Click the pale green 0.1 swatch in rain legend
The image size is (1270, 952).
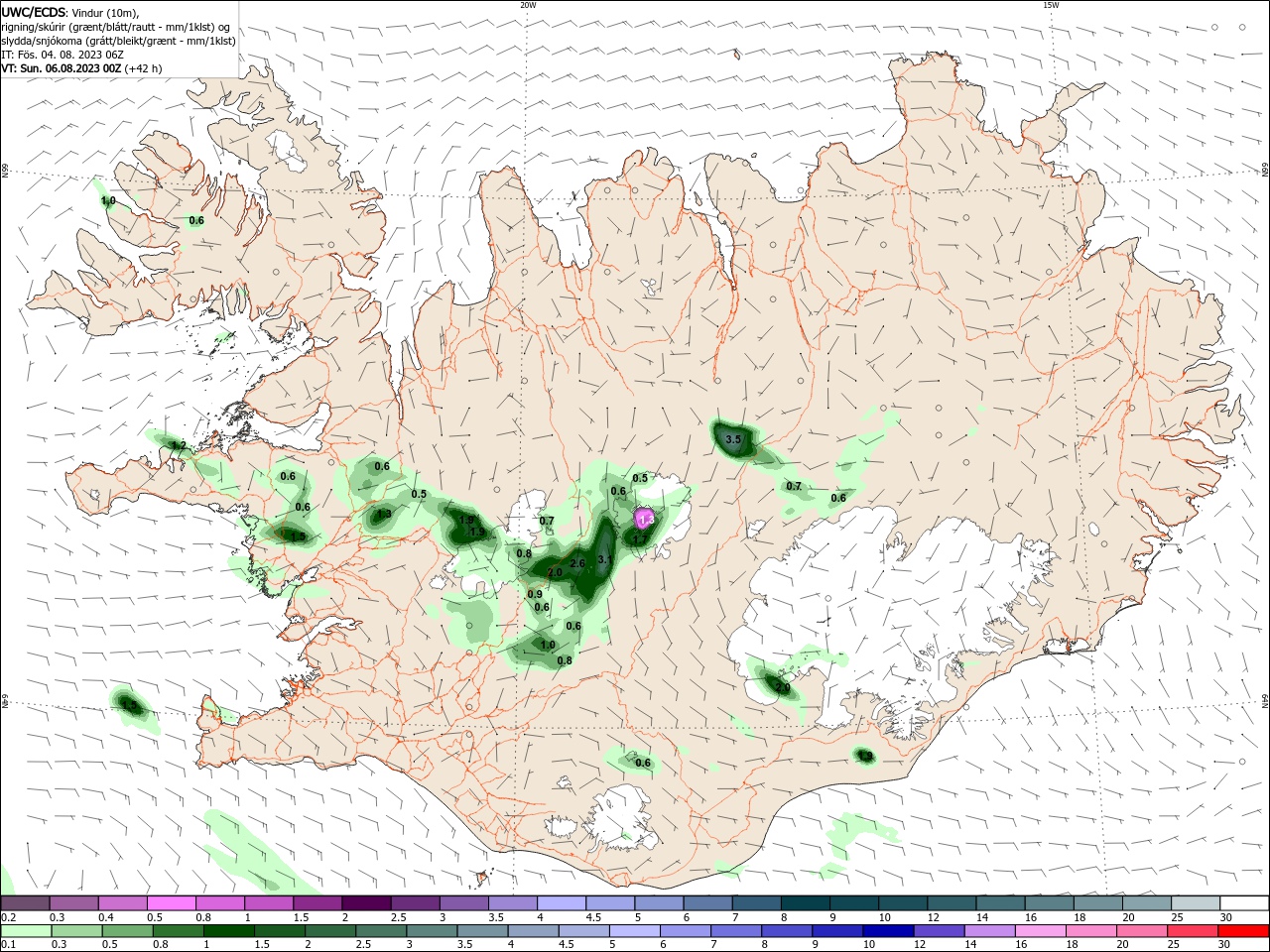[26, 931]
